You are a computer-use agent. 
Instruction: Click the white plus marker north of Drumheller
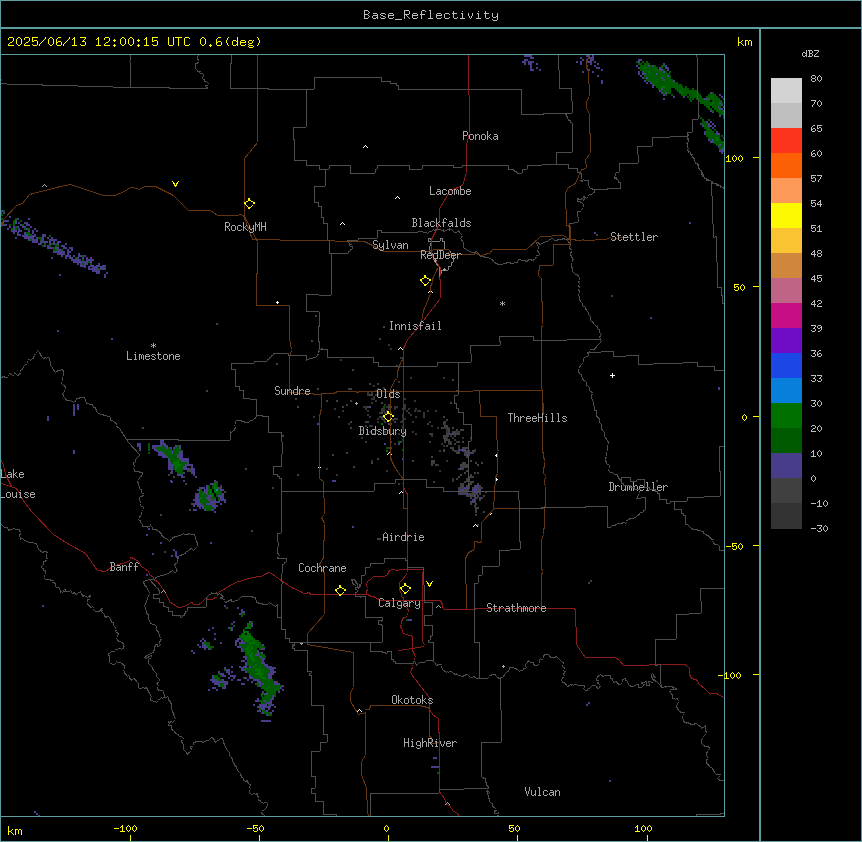[x=612, y=375]
